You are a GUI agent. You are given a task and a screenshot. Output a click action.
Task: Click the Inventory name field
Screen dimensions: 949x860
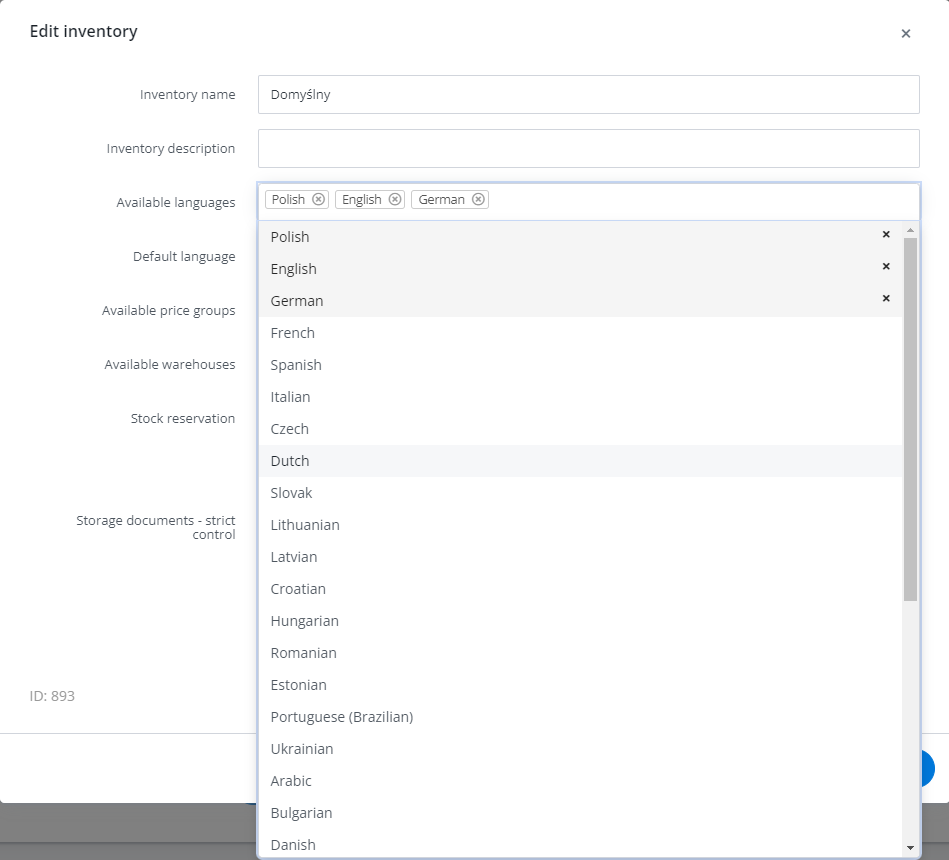pos(588,94)
